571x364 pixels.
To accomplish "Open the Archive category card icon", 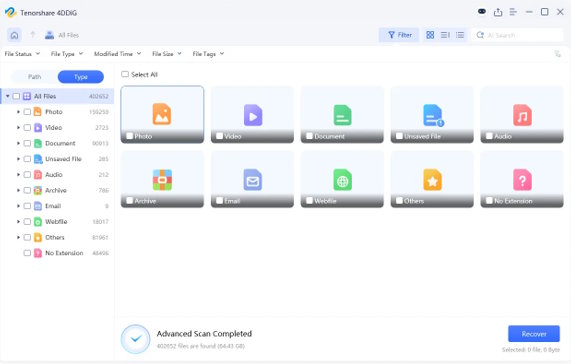I will [x=162, y=180].
